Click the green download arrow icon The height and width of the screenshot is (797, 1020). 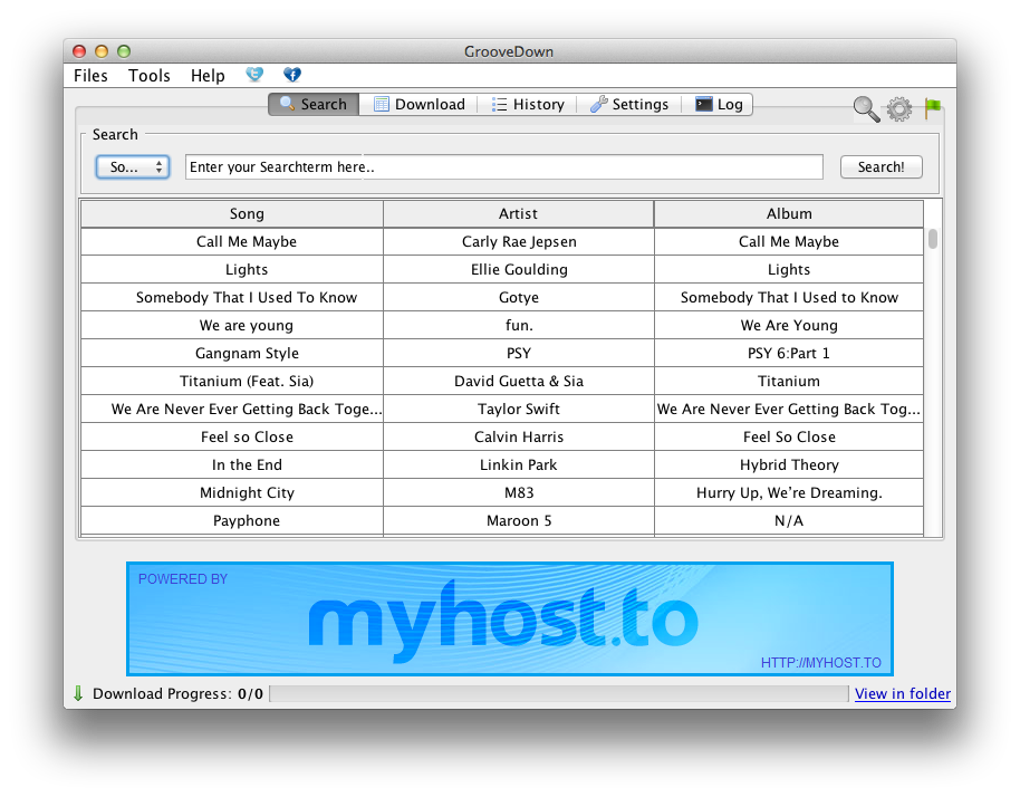tap(78, 693)
